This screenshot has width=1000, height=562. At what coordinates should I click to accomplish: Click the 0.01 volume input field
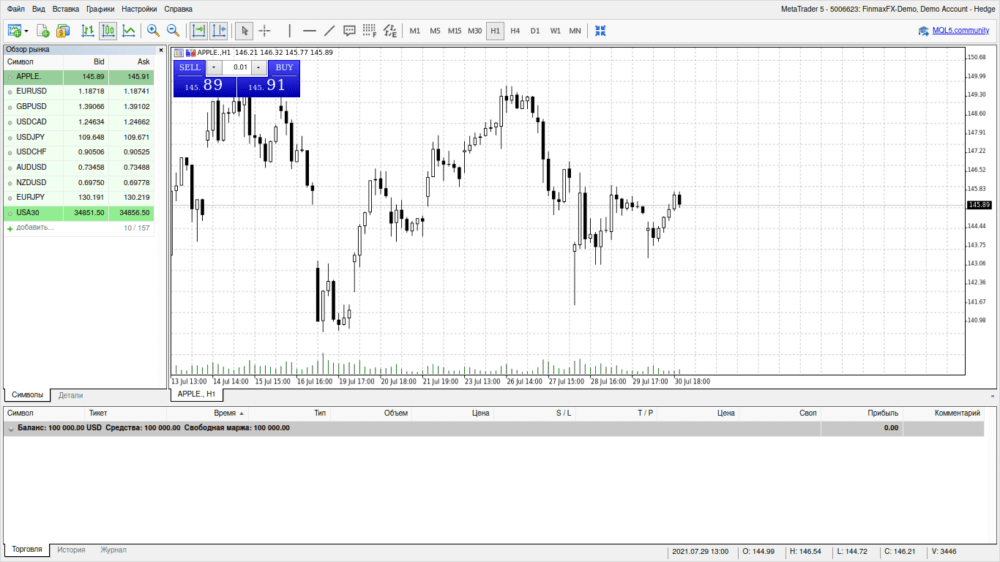click(238, 68)
